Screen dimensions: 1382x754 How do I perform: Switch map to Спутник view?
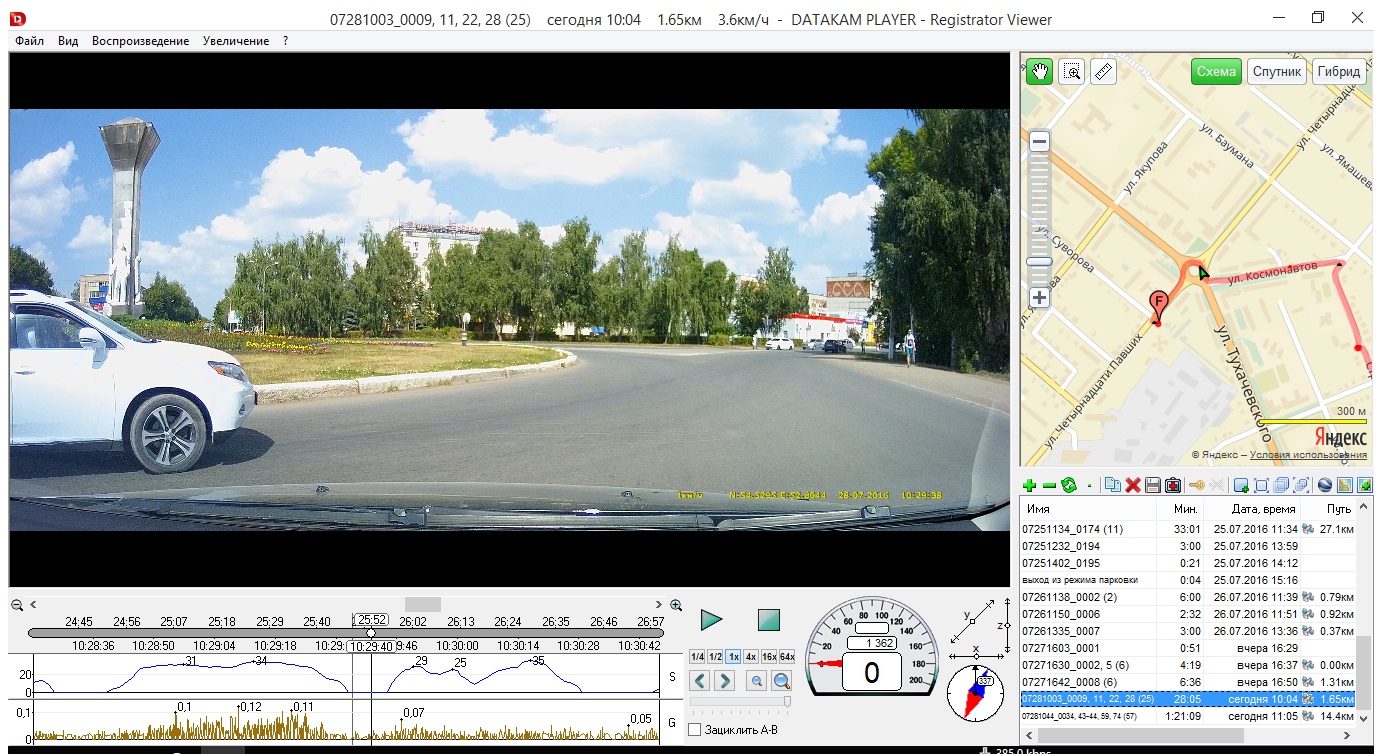pos(1276,72)
